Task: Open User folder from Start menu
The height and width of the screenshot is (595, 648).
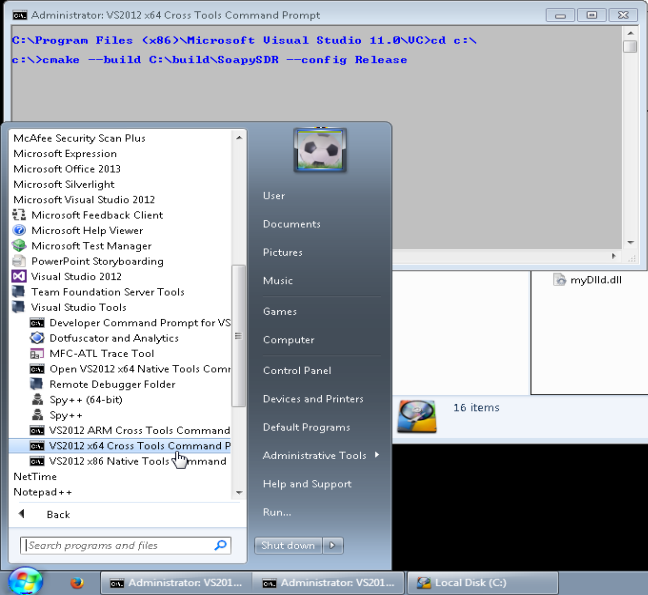Action: 274,195
